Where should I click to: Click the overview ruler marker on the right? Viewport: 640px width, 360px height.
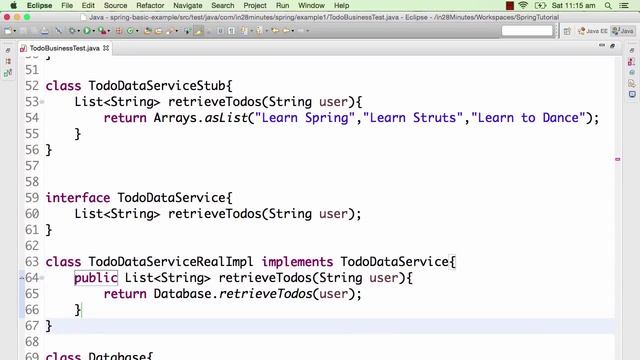[618, 159]
